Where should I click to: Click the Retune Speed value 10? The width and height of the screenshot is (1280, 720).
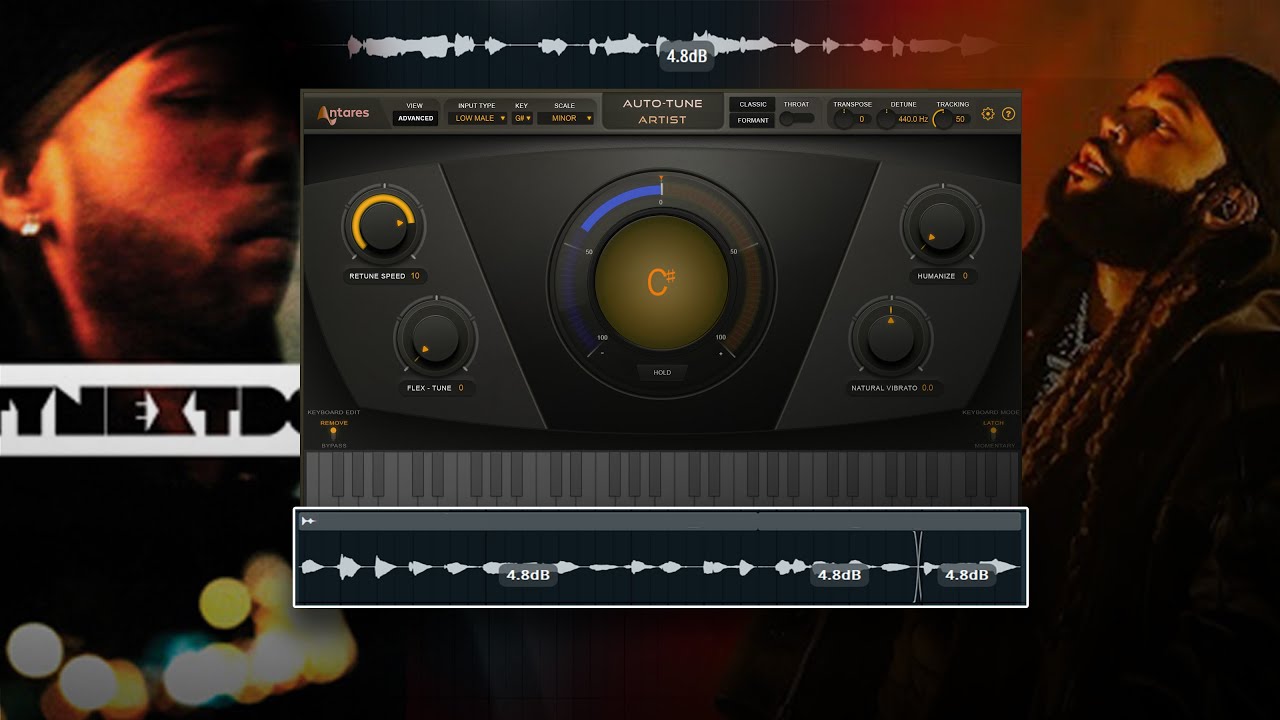(415, 276)
